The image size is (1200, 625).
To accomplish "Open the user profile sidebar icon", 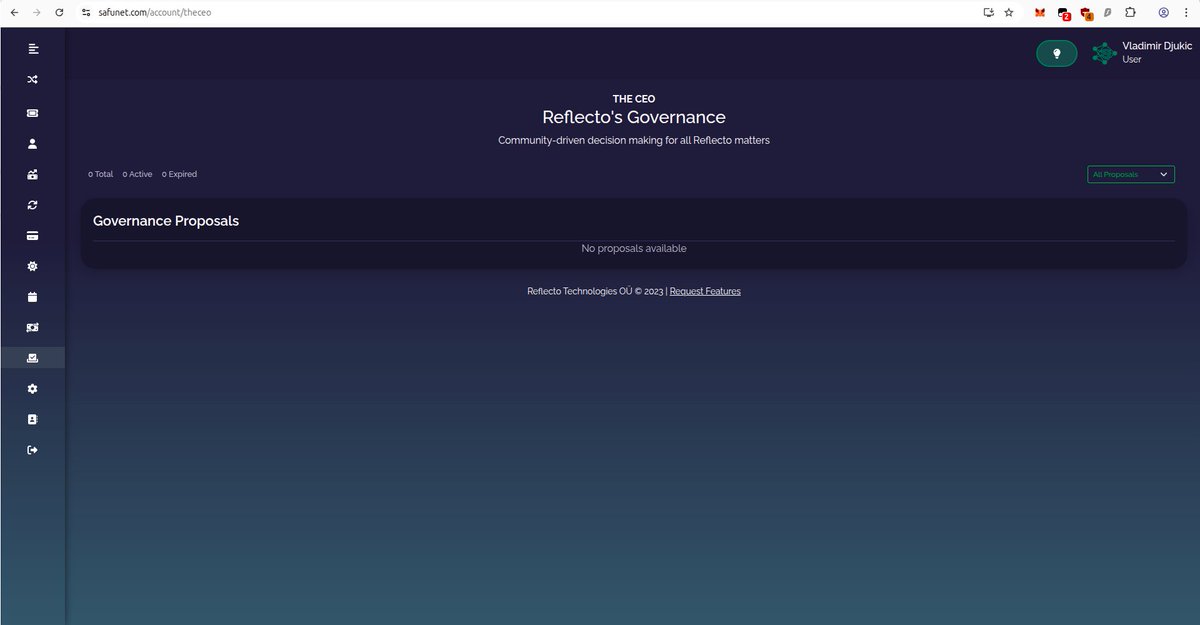I will click(33, 143).
